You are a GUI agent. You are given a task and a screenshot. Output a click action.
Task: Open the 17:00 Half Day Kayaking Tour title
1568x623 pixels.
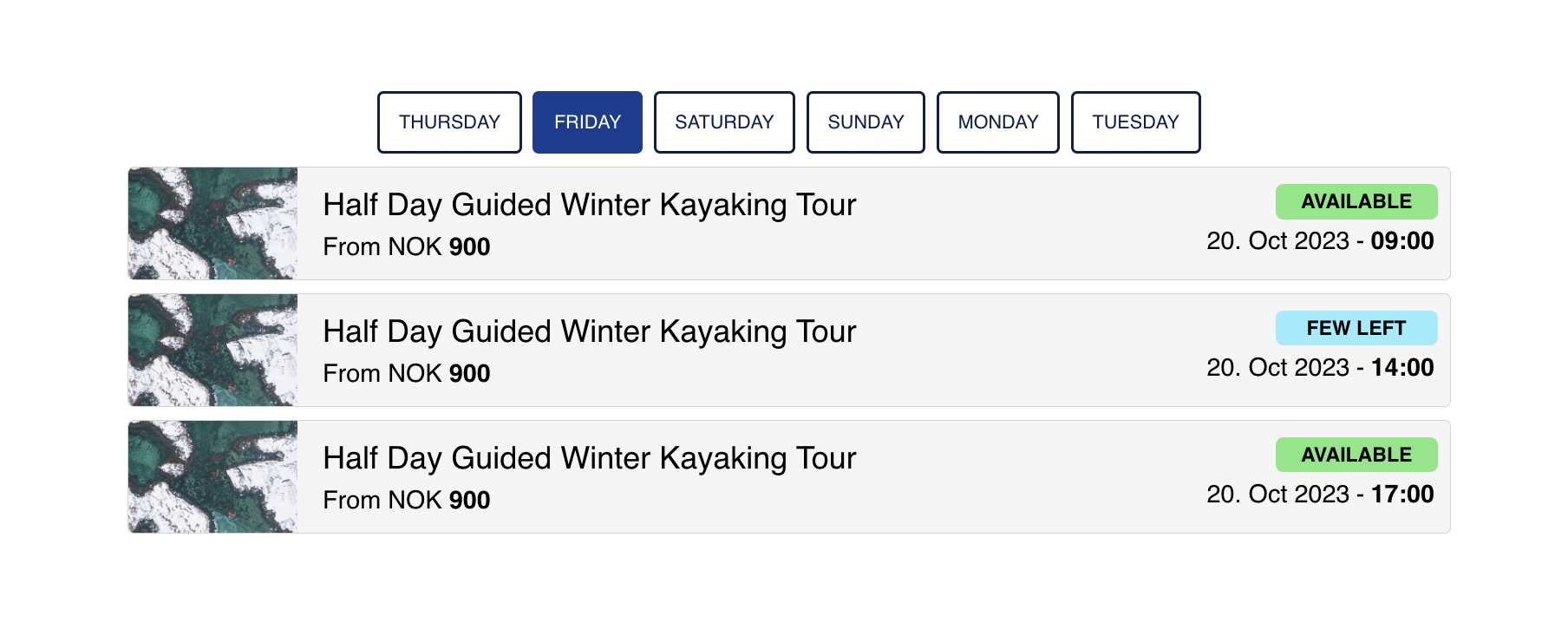coord(589,458)
